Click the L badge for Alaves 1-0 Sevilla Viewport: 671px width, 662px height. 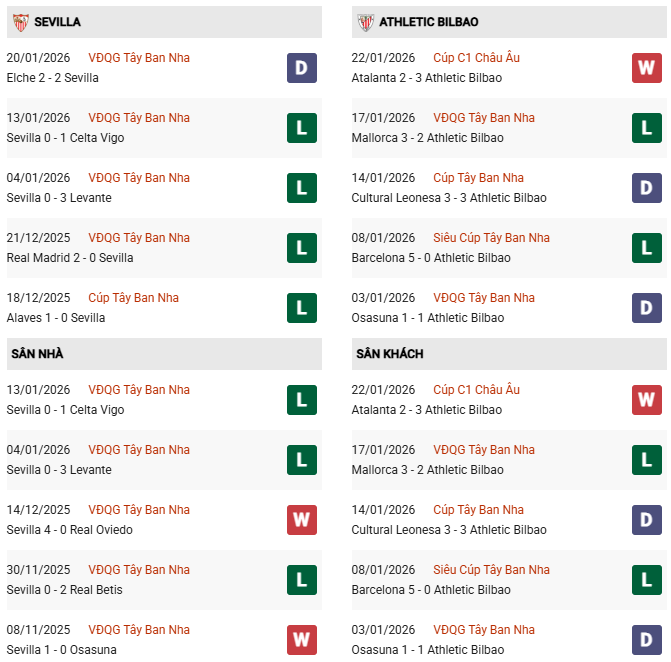click(x=301, y=308)
